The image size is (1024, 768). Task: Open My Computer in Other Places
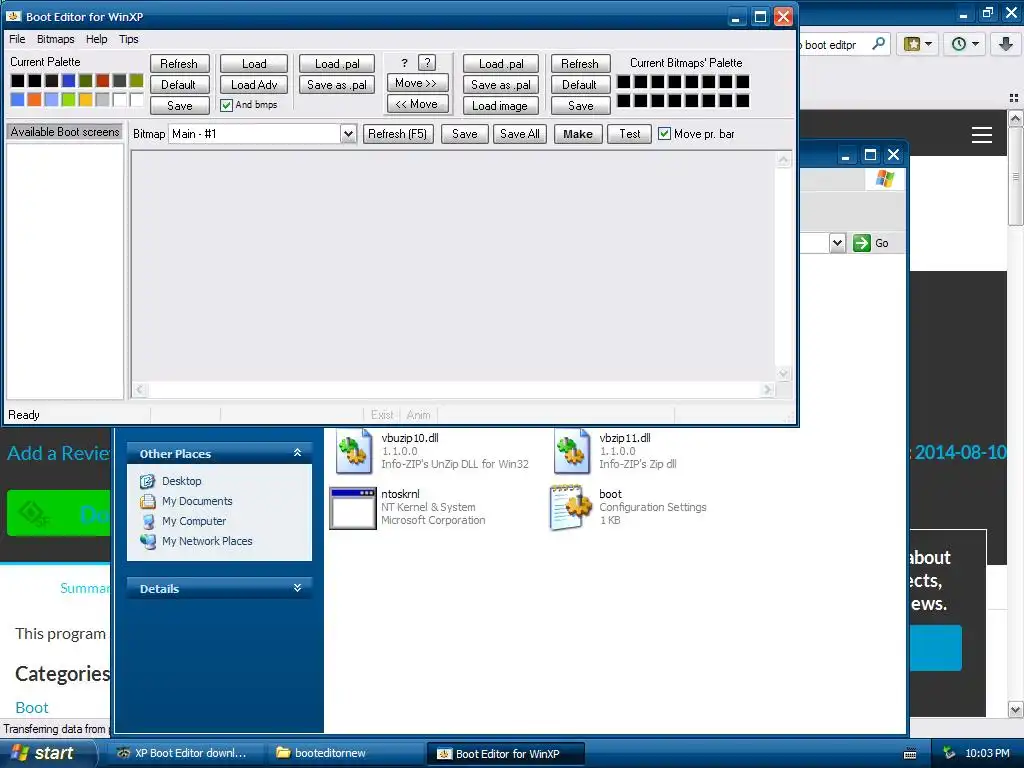(194, 521)
